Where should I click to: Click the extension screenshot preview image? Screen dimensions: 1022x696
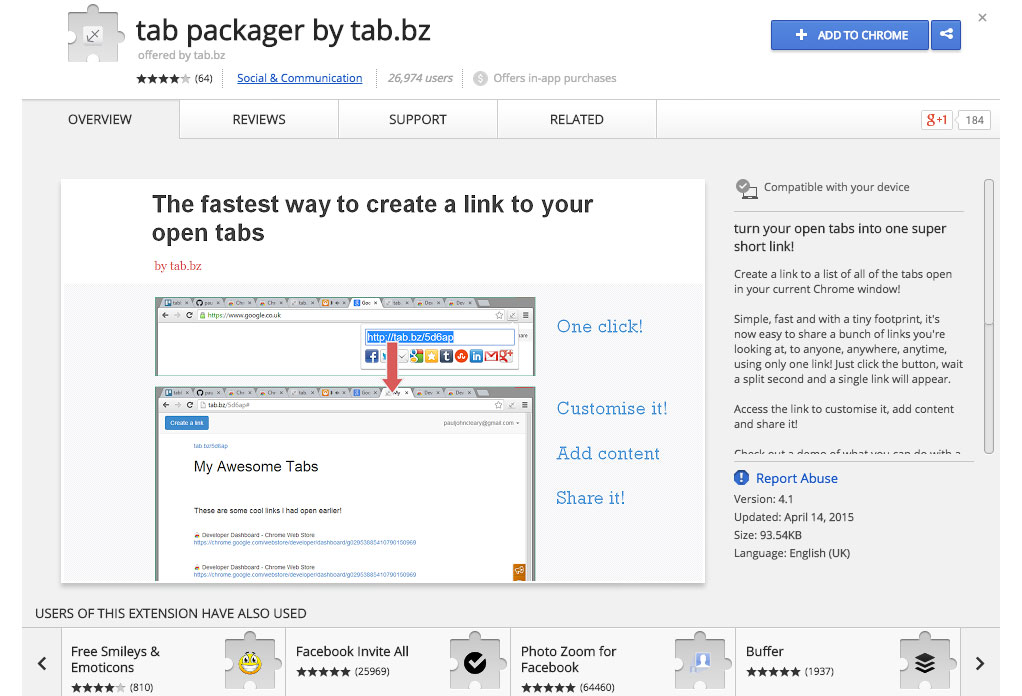383,381
